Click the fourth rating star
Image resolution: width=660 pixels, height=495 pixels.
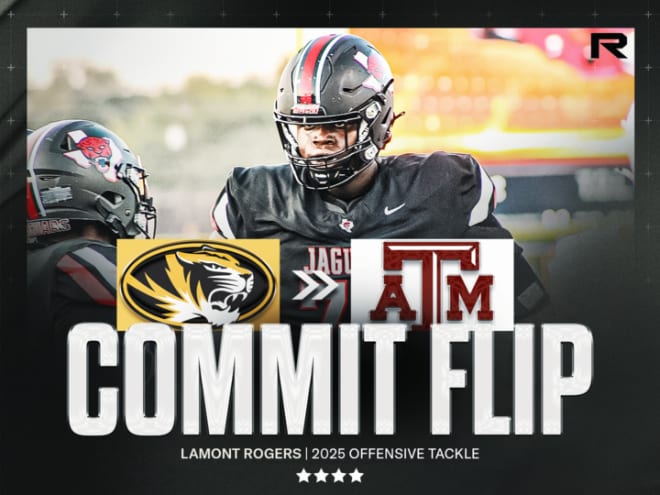click(356, 476)
